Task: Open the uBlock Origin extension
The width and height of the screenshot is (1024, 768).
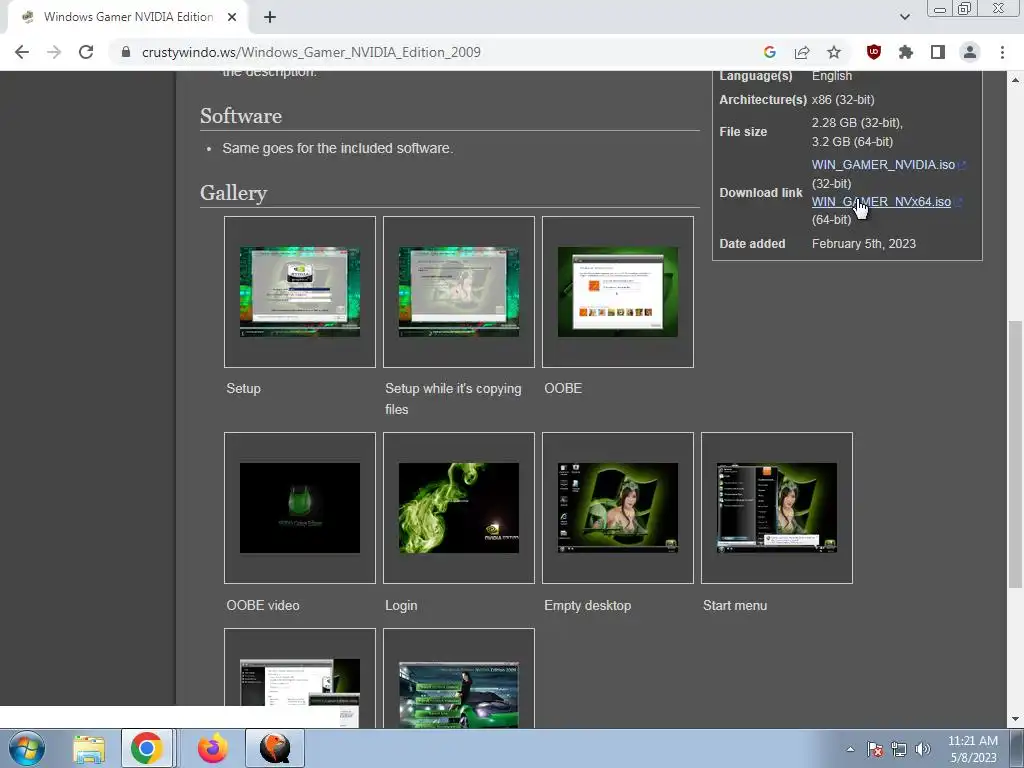Action: pos(874,52)
